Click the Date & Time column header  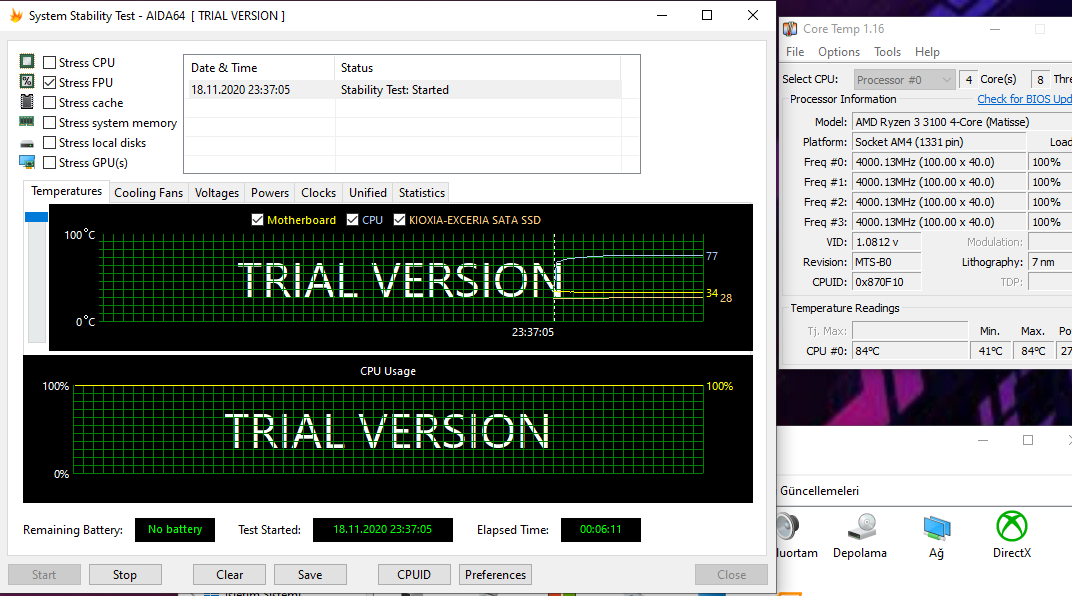coord(260,68)
